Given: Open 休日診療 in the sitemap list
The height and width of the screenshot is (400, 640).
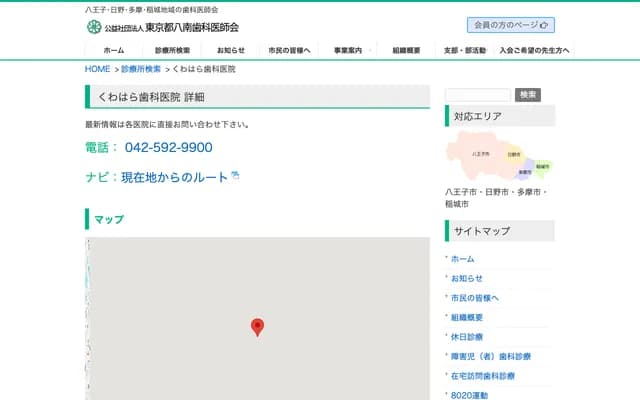Looking at the screenshot, I should point(467,337).
